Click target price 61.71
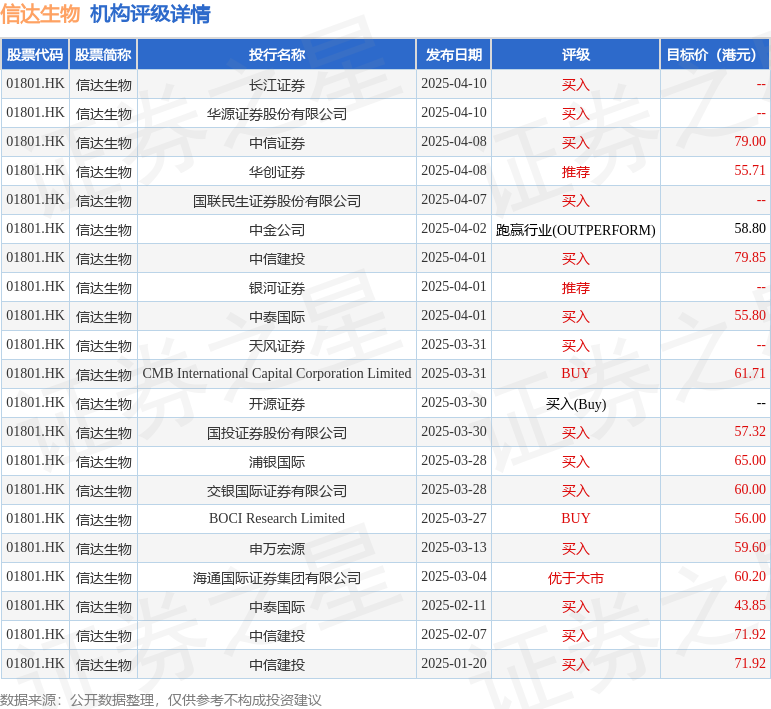Viewport: 771px width, 709px height. (x=750, y=374)
